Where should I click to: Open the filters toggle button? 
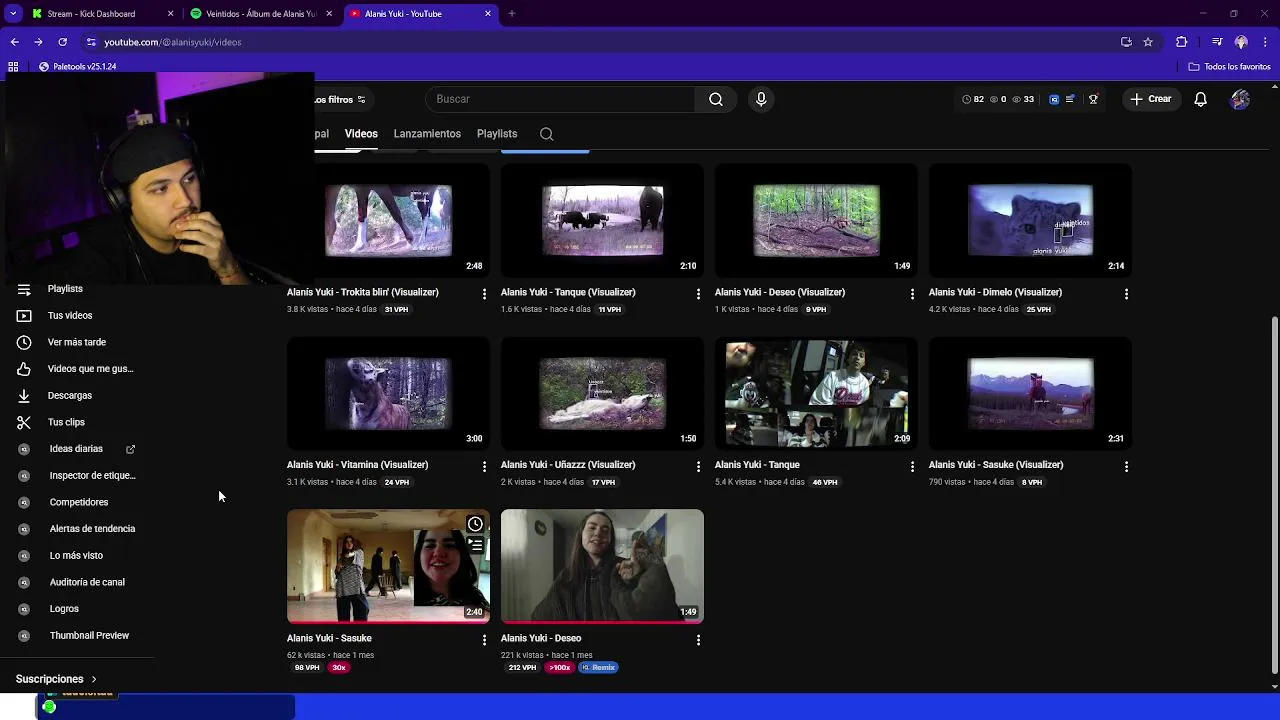click(x=340, y=99)
